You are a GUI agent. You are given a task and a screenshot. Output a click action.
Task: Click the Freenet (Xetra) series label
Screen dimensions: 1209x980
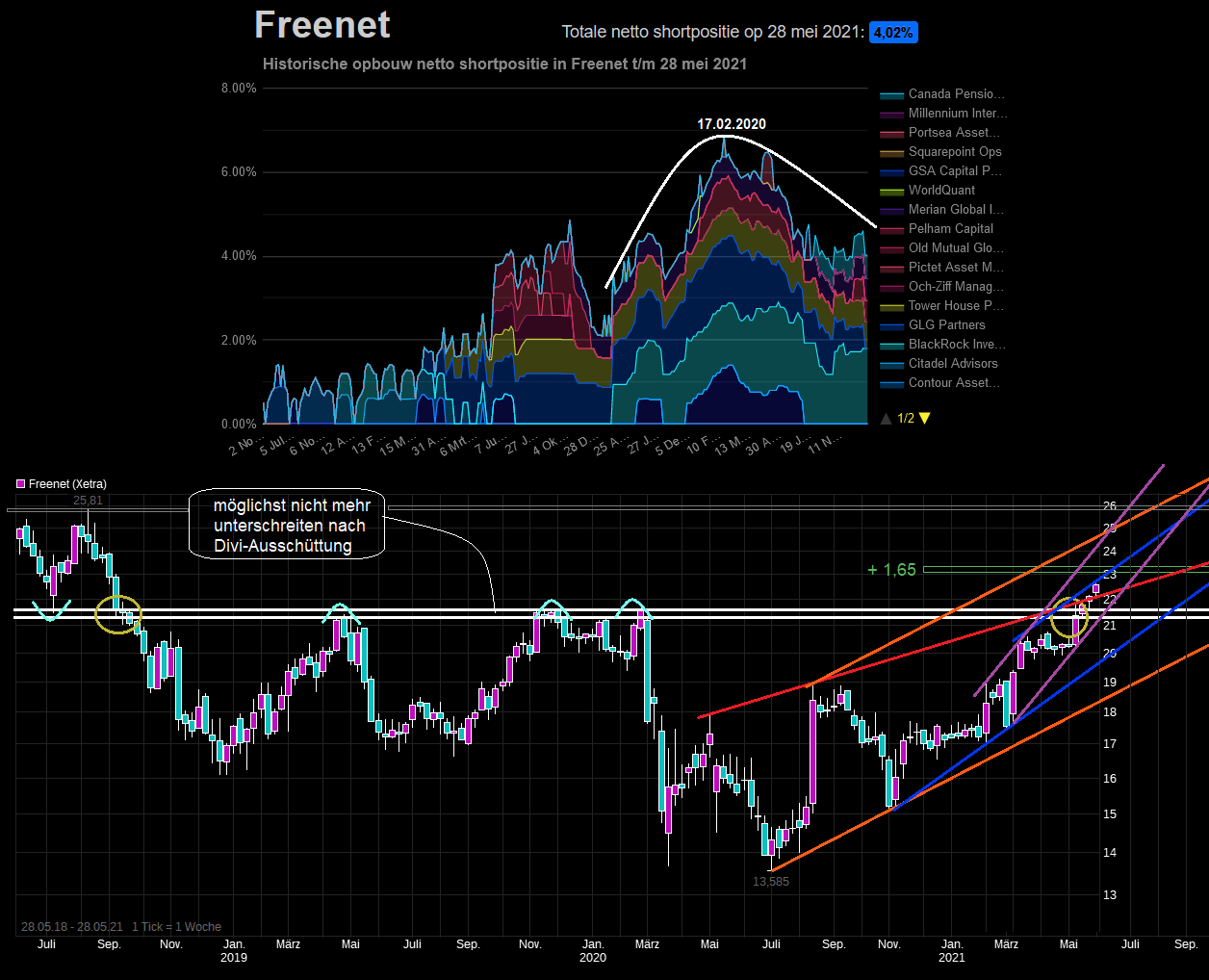(x=67, y=484)
